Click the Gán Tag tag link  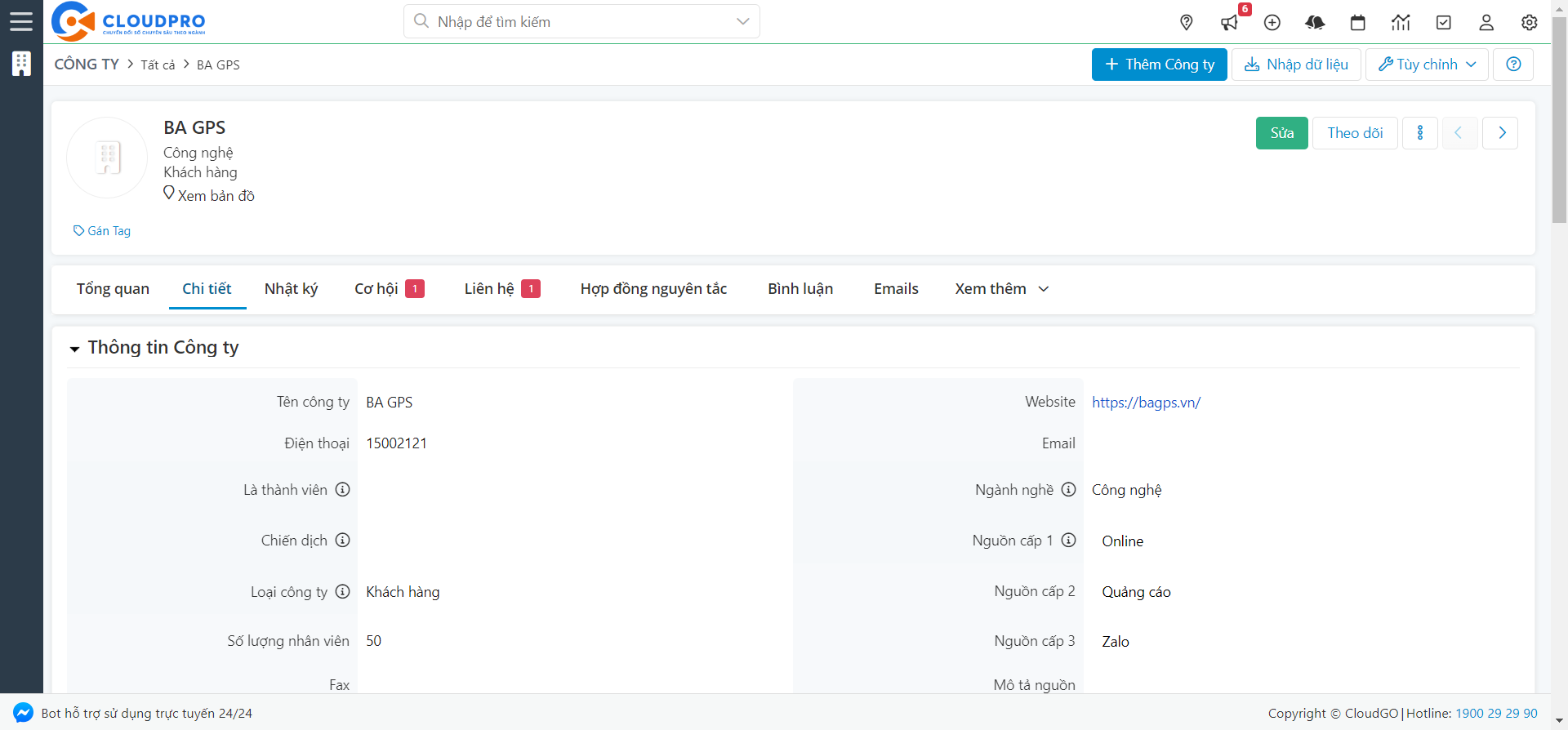(102, 231)
